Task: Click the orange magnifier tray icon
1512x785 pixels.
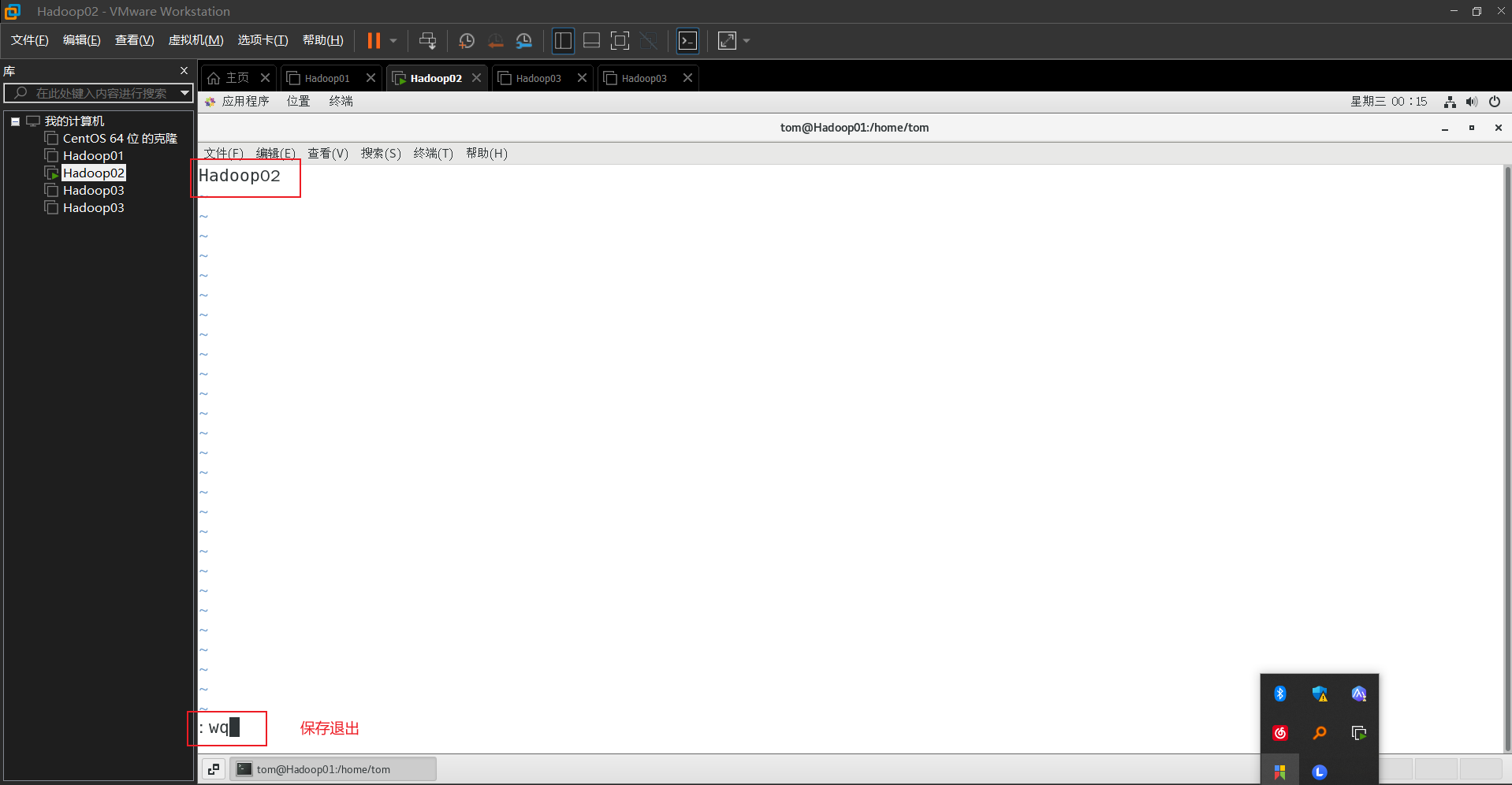Action: 1320,733
